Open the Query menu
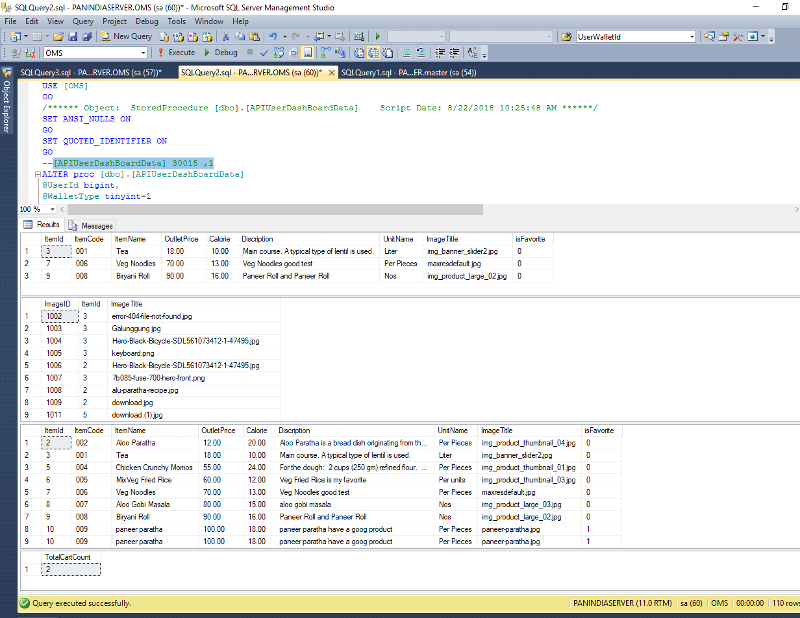This screenshot has width=800, height=618. click(x=83, y=20)
